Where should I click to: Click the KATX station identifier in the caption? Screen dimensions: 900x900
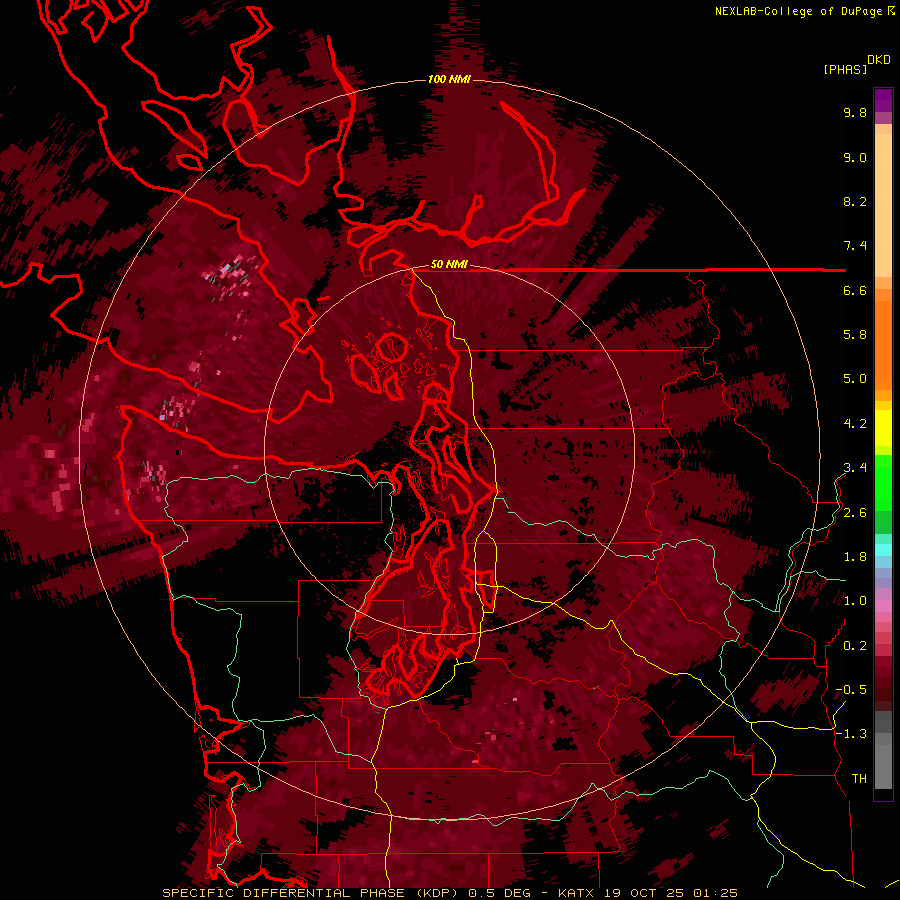(x=577, y=893)
